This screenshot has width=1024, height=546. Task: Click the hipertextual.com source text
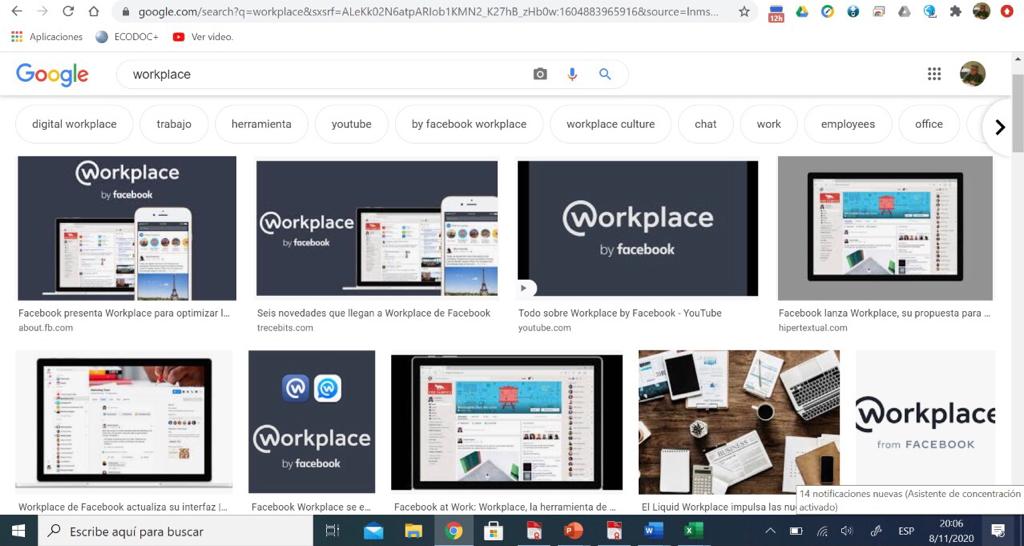point(813,328)
